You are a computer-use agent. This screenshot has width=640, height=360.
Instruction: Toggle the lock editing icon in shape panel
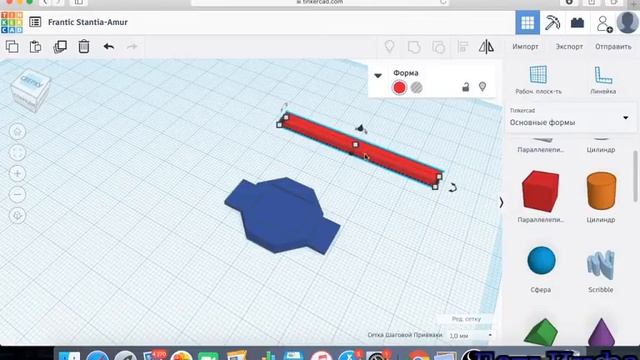tap(465, 87)
